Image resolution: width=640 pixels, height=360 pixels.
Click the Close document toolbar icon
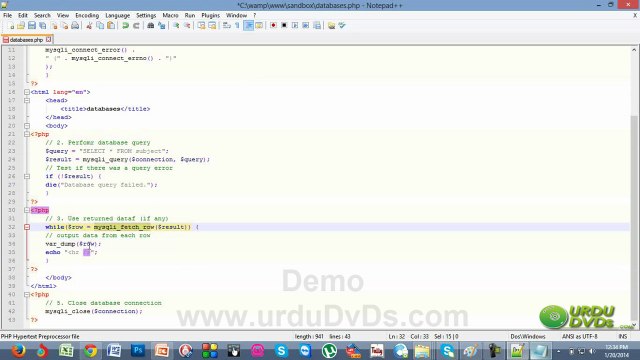(54, 26)
